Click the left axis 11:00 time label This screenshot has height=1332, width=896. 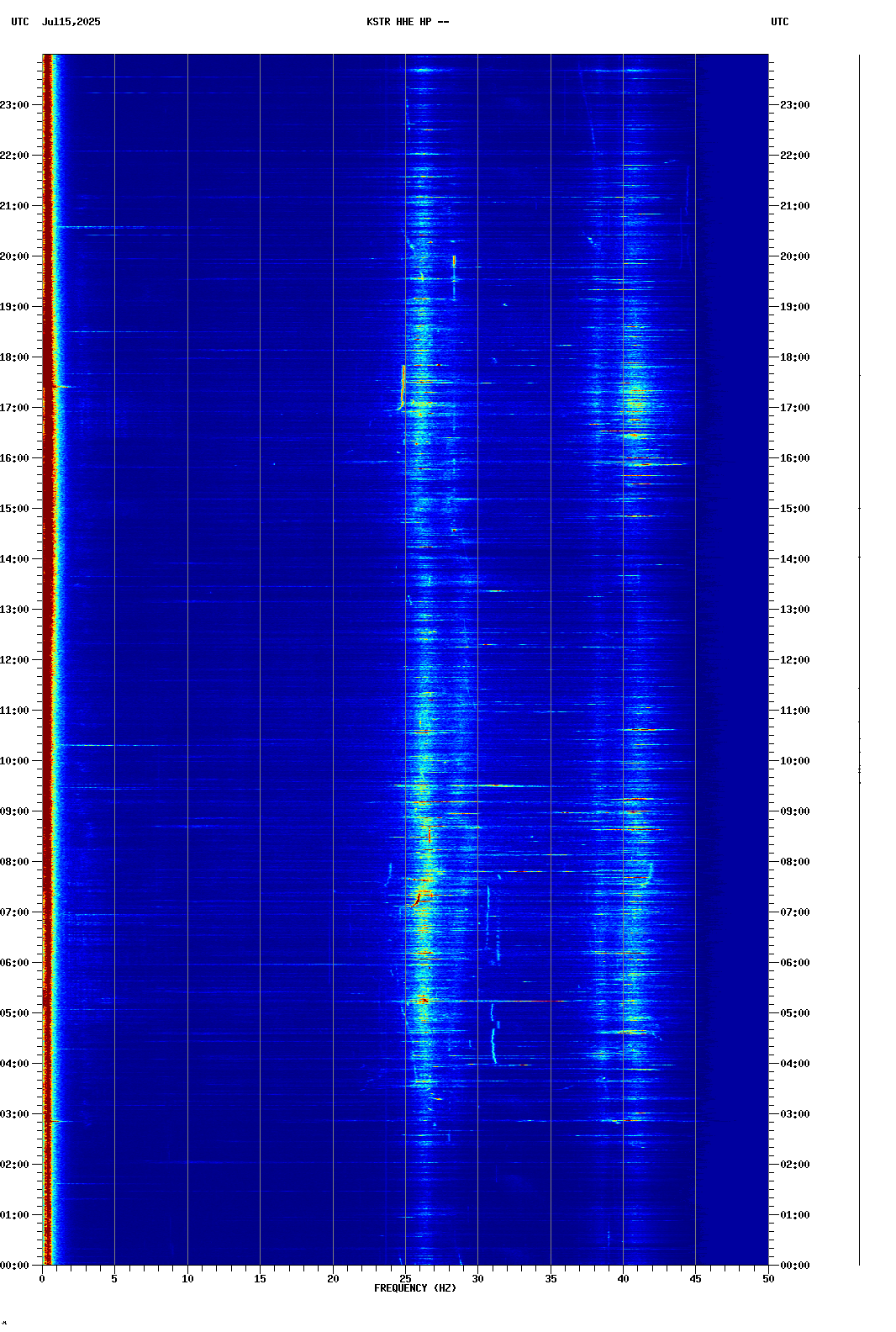[x=14, y=711]
